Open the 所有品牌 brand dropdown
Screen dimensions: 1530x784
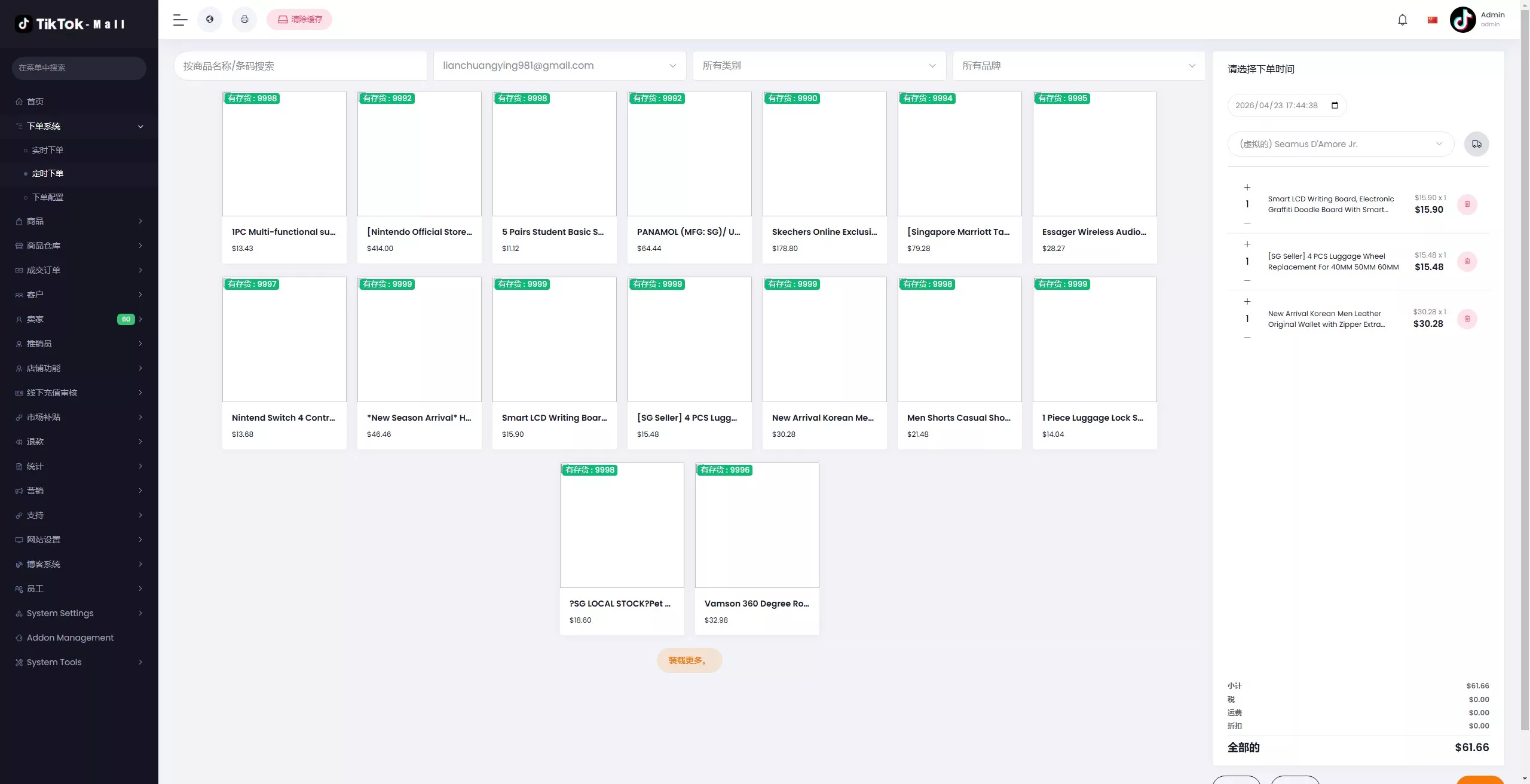[x=1078, y=66]
